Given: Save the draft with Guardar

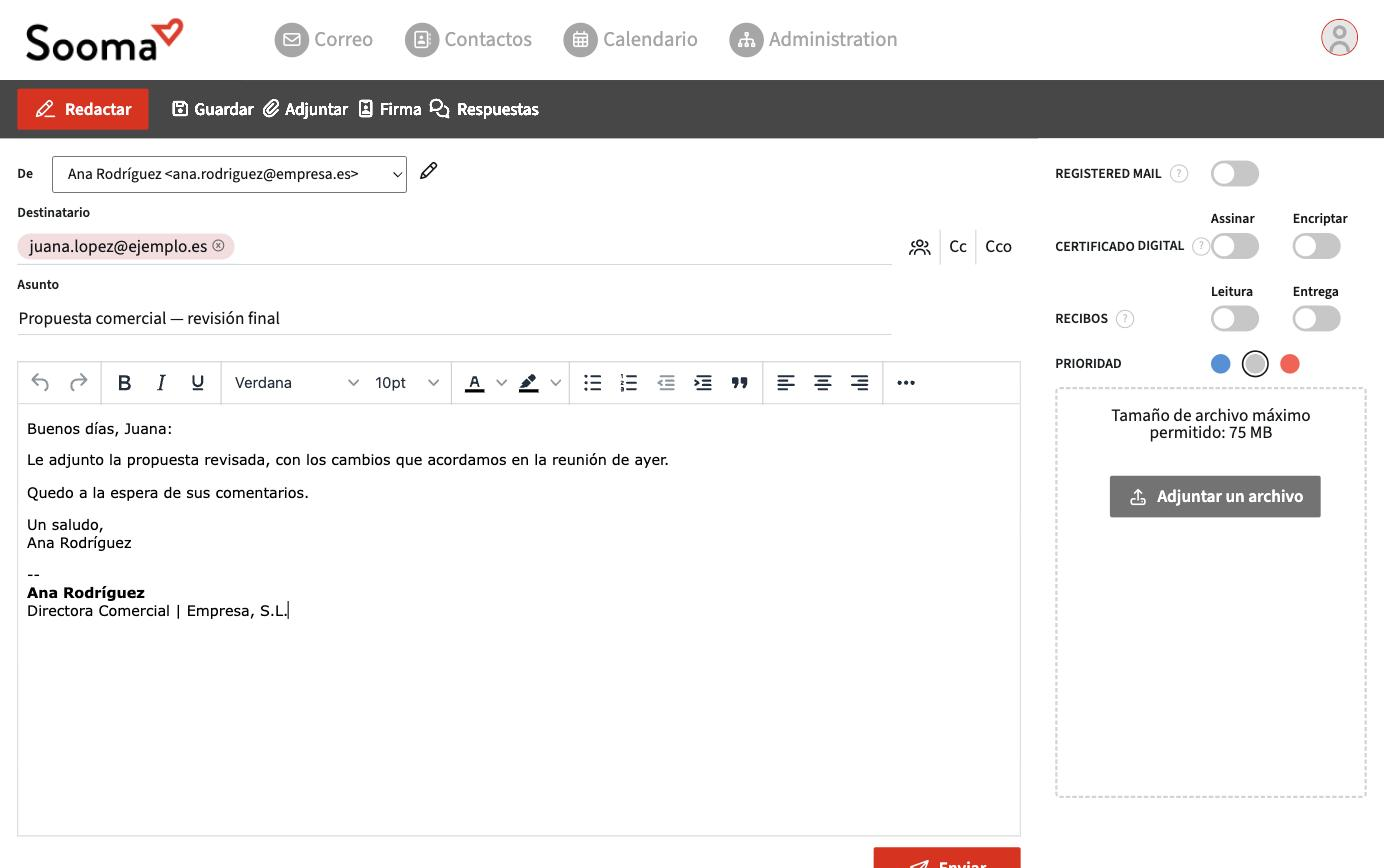Looking at the screenshot, I should click(212, 109).
